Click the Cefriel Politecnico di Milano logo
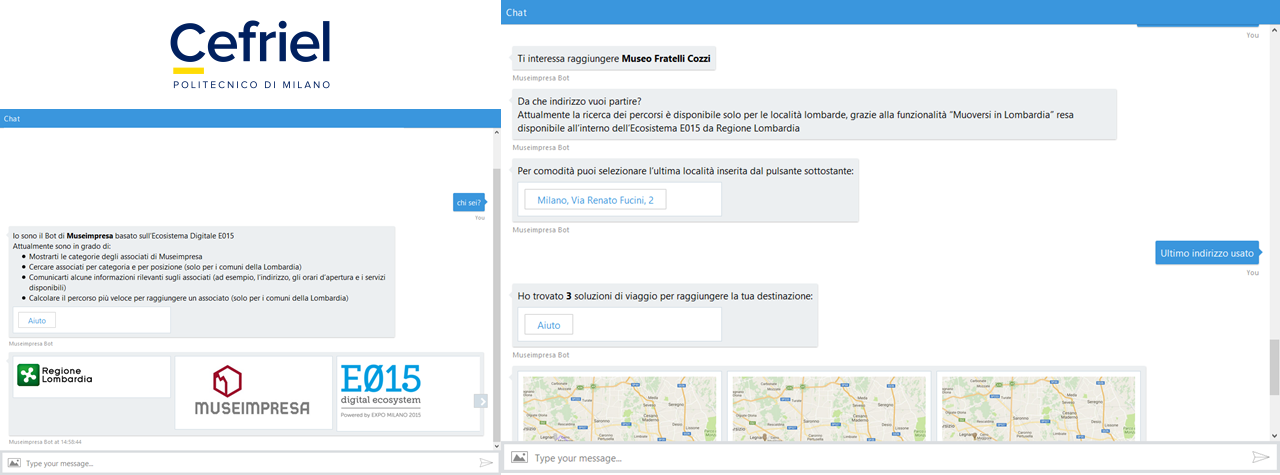Screen dimensions: 1280x475 [250, 54]
